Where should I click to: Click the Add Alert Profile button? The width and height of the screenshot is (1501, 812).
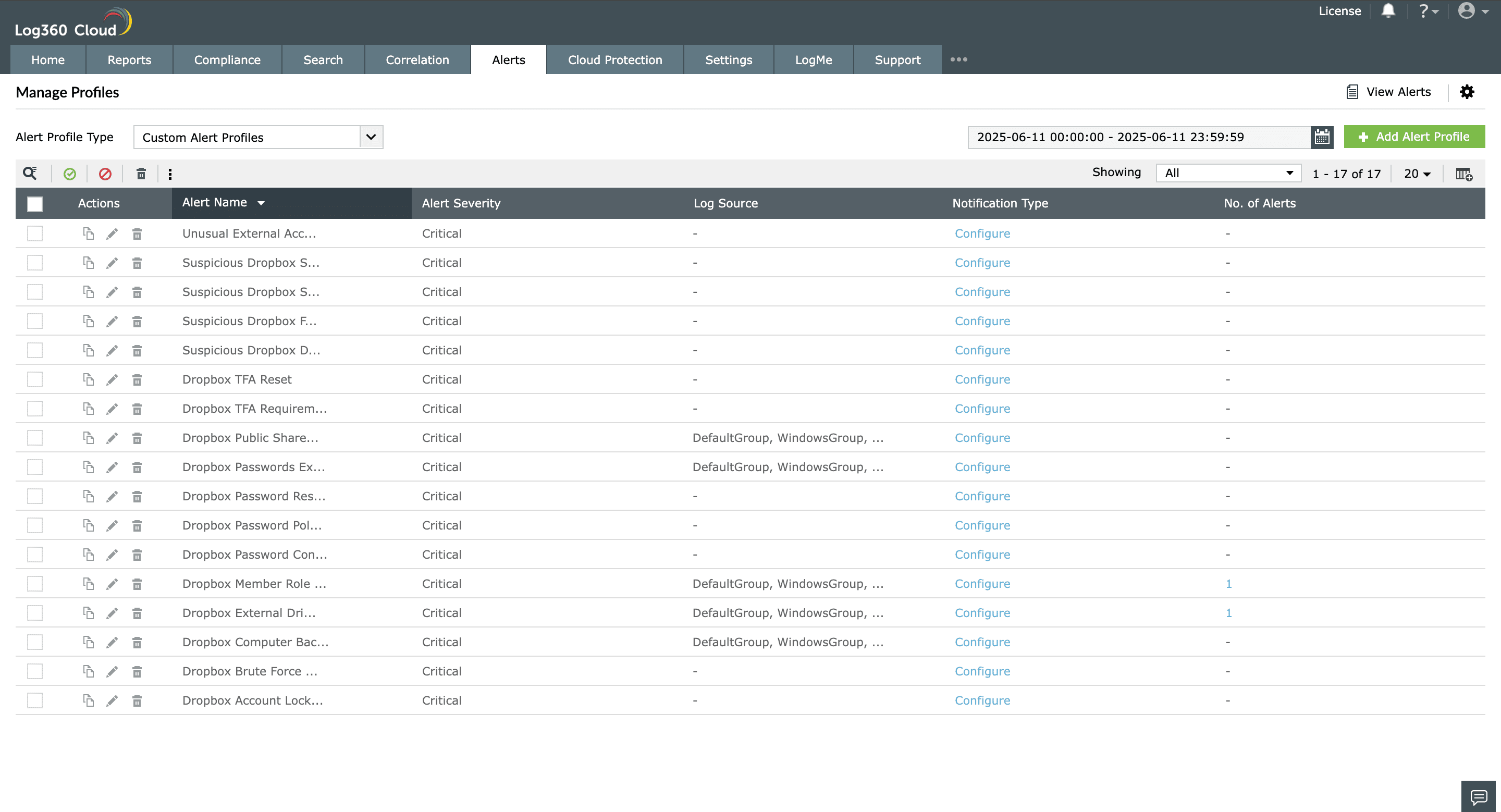[x=1414, y=137]
